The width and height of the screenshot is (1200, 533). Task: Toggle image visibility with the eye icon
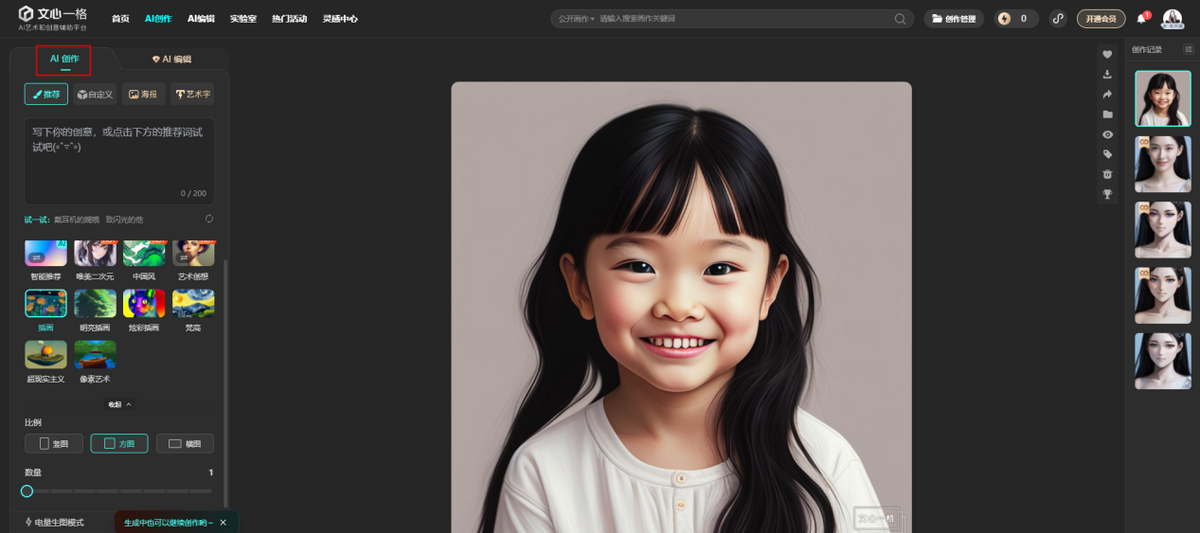(1107, 134)
